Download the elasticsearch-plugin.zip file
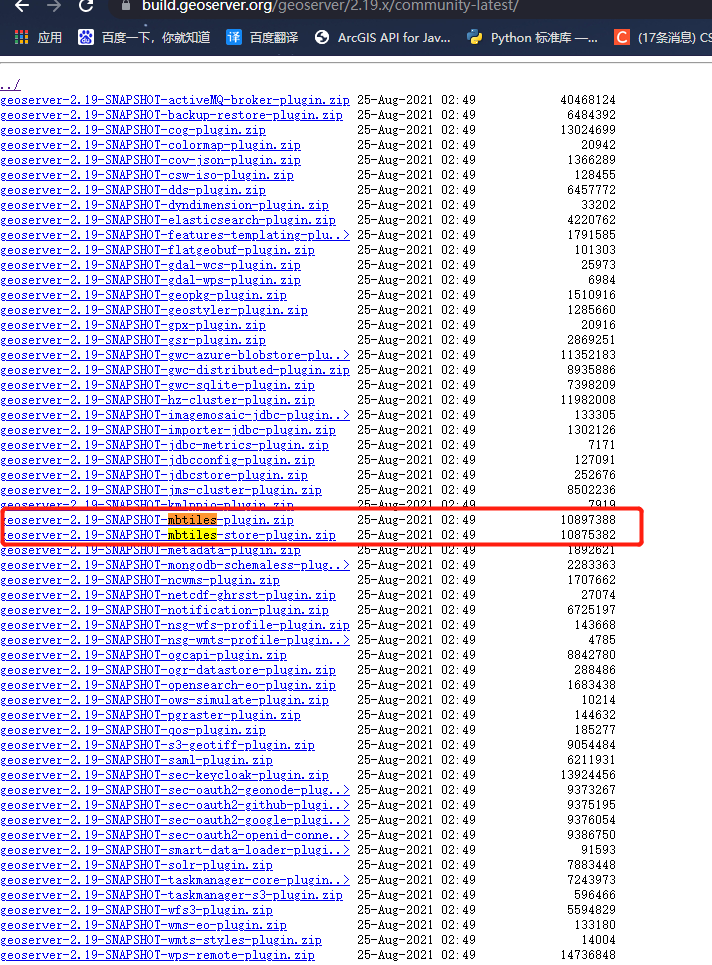 pyautogui.click(x=168, y=220)
